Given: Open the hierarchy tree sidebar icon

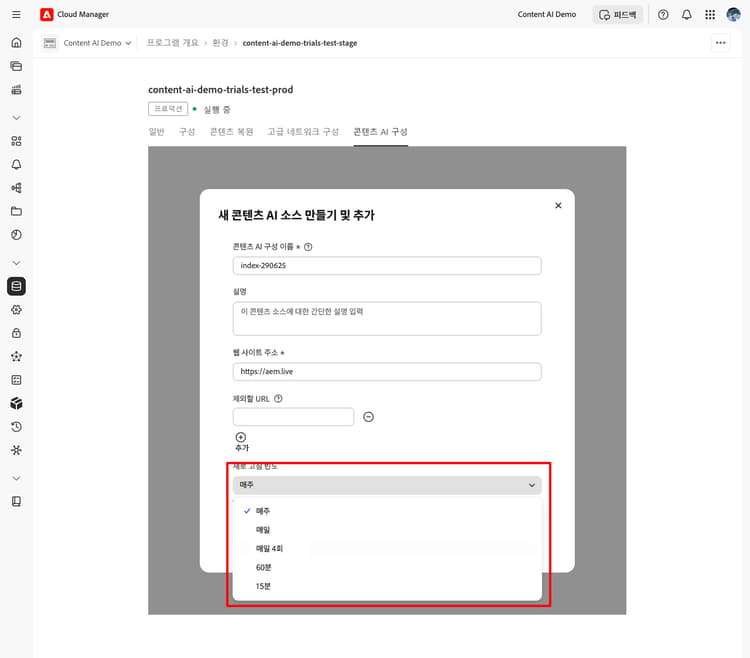Looking at the screenshot, I should tap(16, 188).
